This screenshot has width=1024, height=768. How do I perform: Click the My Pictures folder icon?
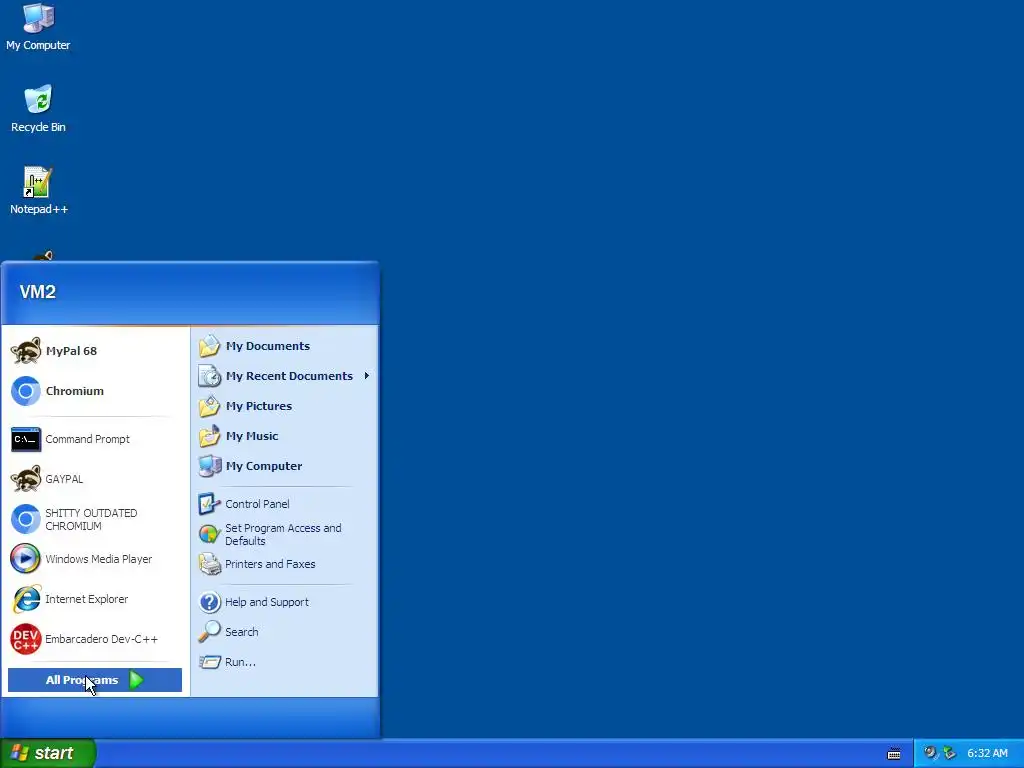click(x=210, y=406)
